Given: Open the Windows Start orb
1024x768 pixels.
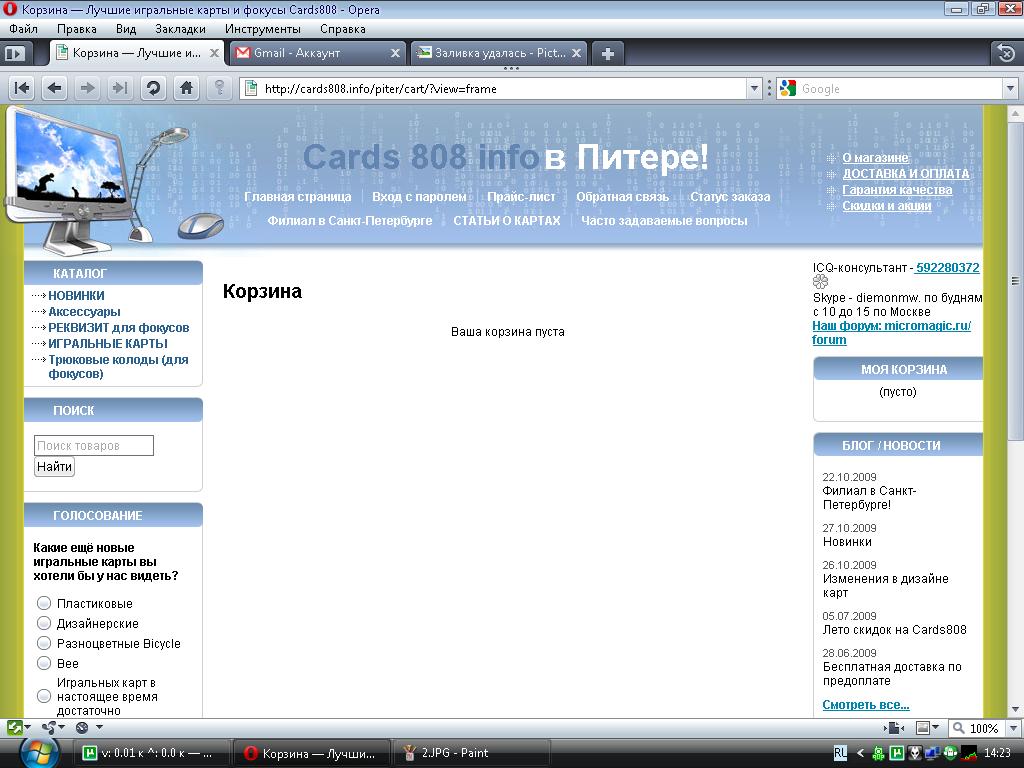Looking at the screenshot, I should click(39, 753).
